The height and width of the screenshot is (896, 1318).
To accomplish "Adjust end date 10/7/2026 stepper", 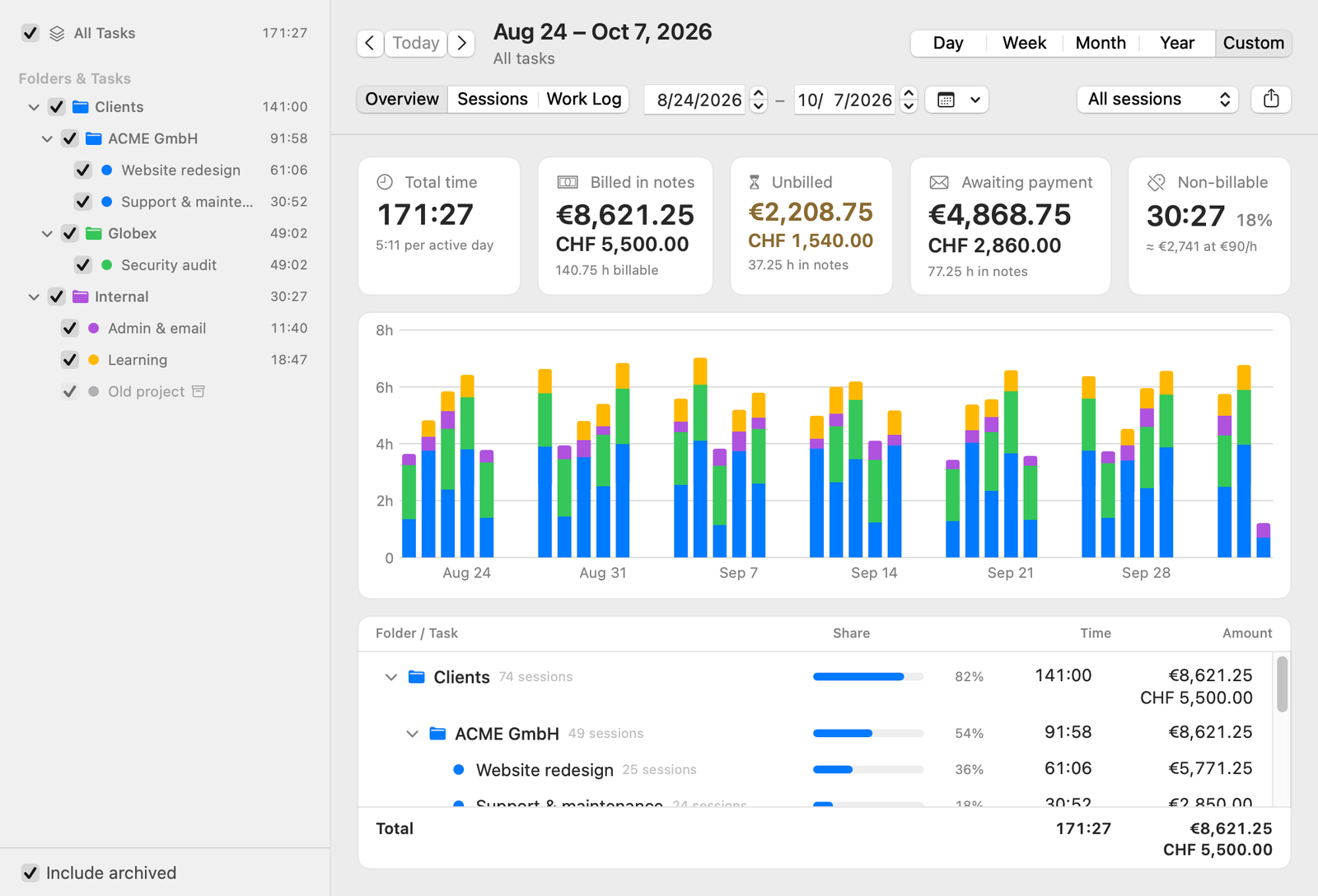I will [909, 100].
